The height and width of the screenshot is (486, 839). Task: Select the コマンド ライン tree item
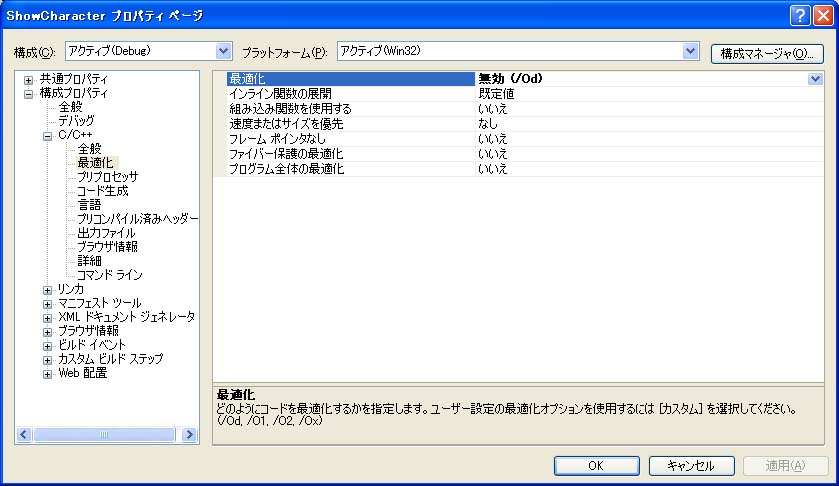point(110,275)
